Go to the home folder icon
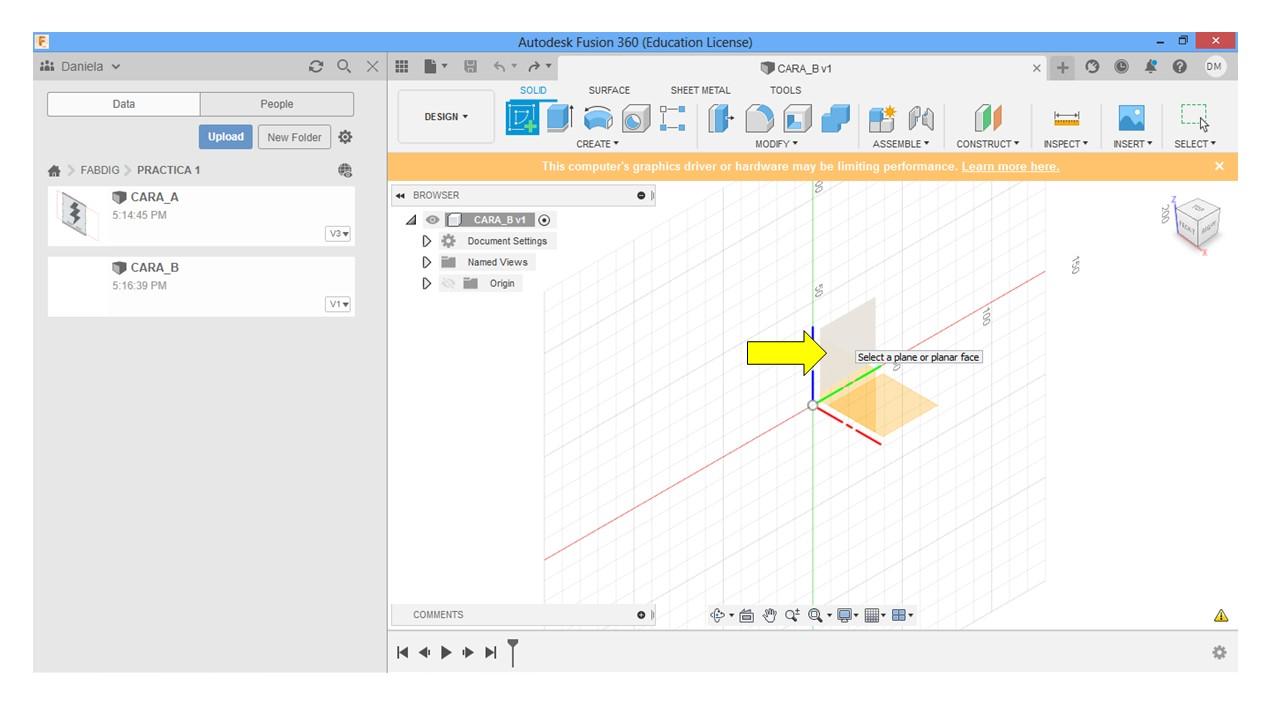The height and width of the screenshot is (720, 1280). (54, 171)
